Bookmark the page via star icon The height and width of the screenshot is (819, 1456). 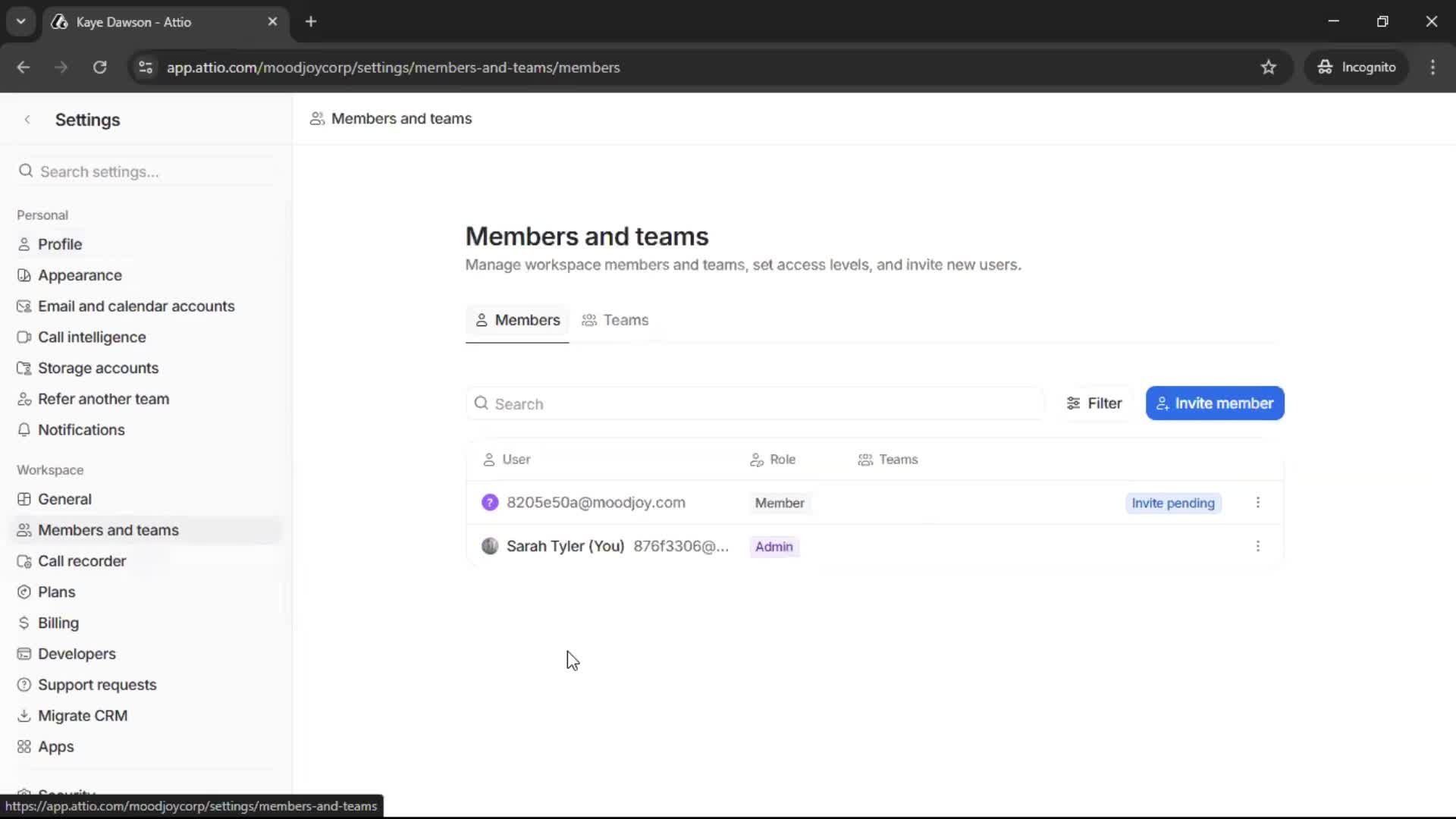(x=1269, y=67)
